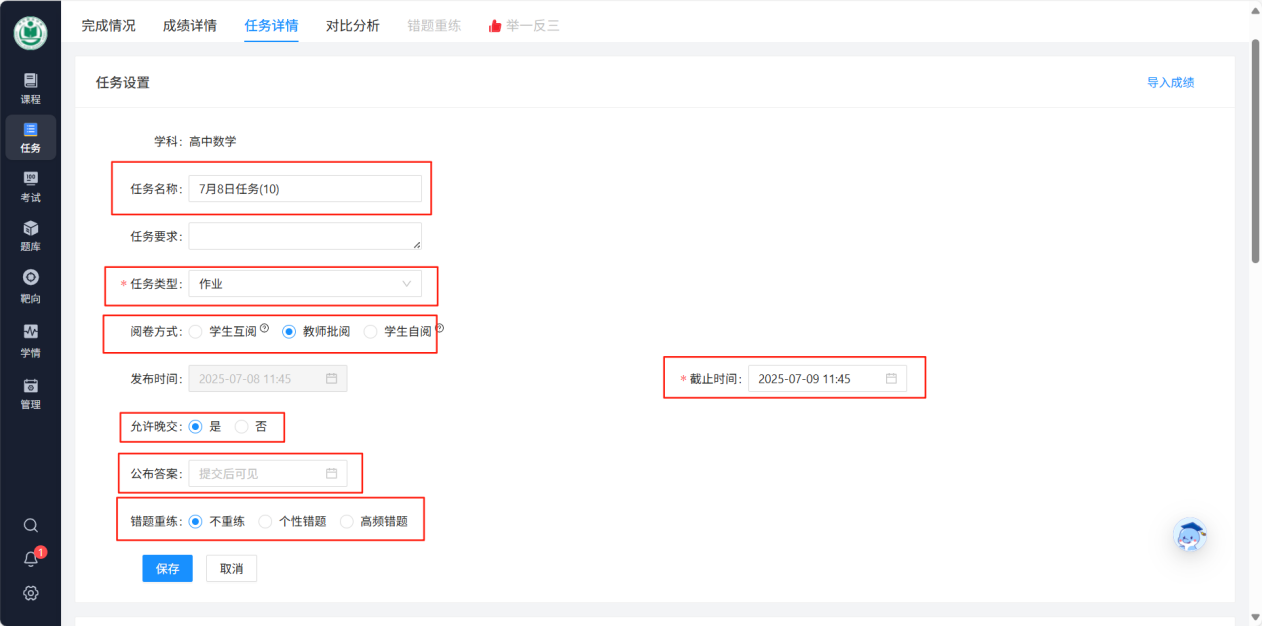The width and height of the screenshot is (1262, 626).
Task: Set 允许晚交 to 是
Action: 195,426
